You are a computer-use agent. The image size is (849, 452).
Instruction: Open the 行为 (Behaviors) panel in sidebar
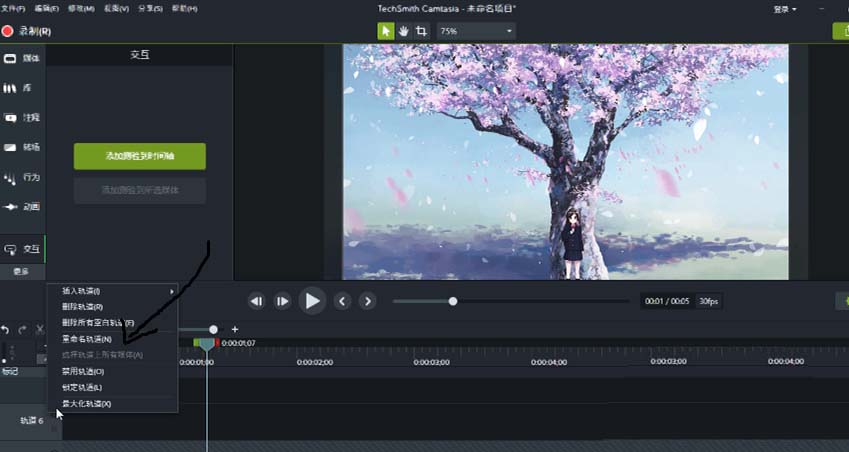click(22, 177)
